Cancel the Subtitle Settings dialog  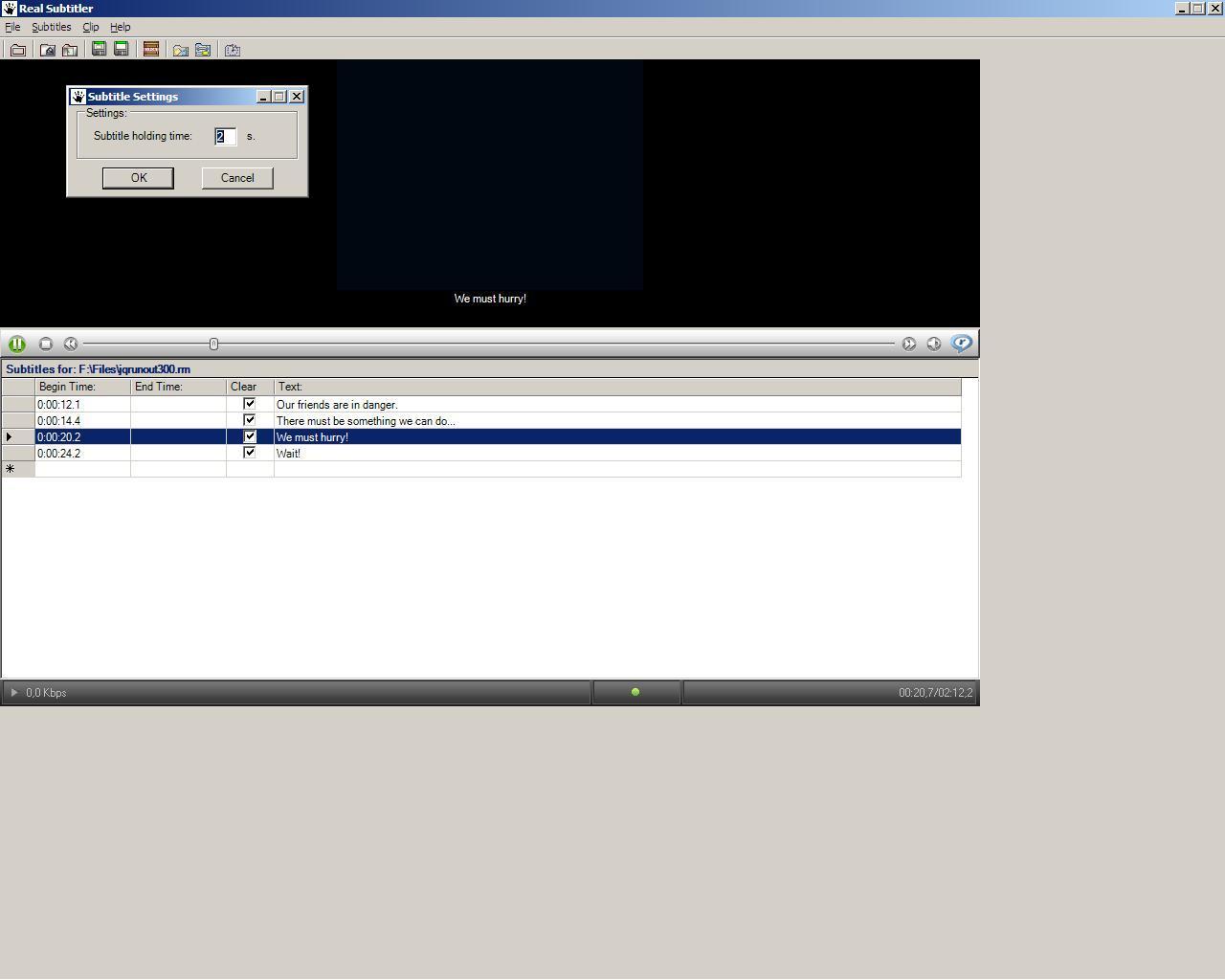coord(237,178)
